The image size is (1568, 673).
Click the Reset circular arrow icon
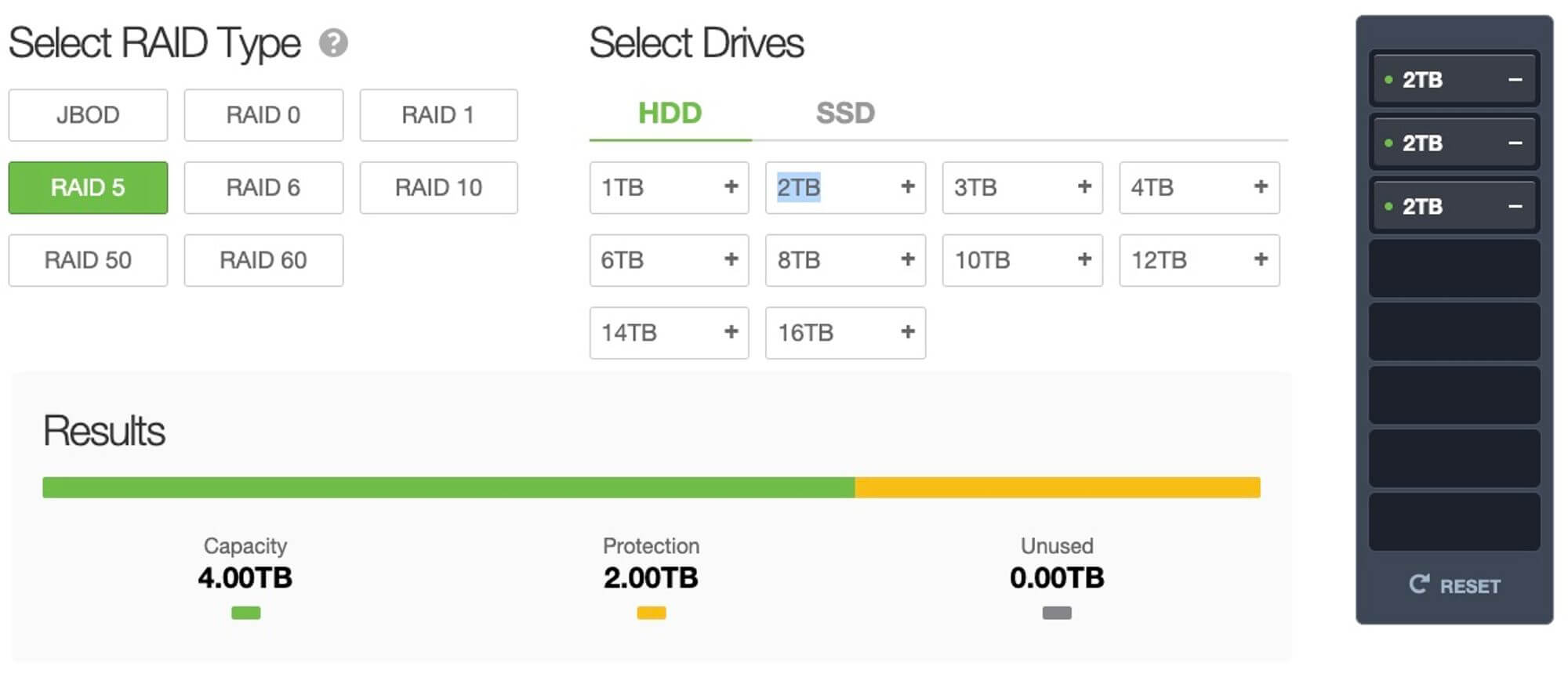1419,584
